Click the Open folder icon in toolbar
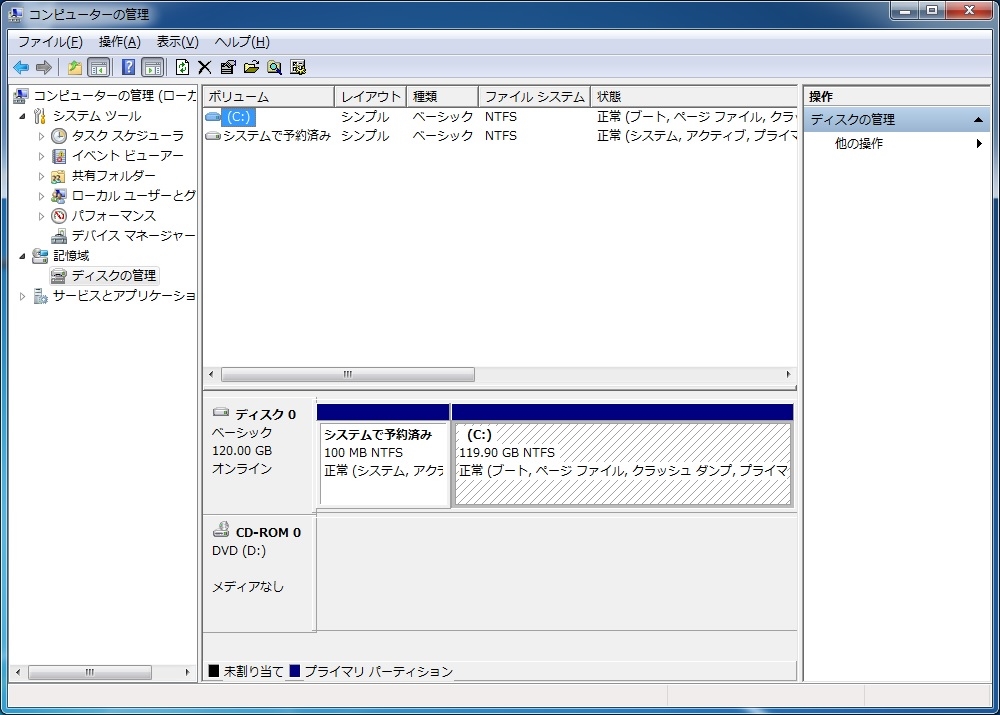 click(x=251, y=67)
